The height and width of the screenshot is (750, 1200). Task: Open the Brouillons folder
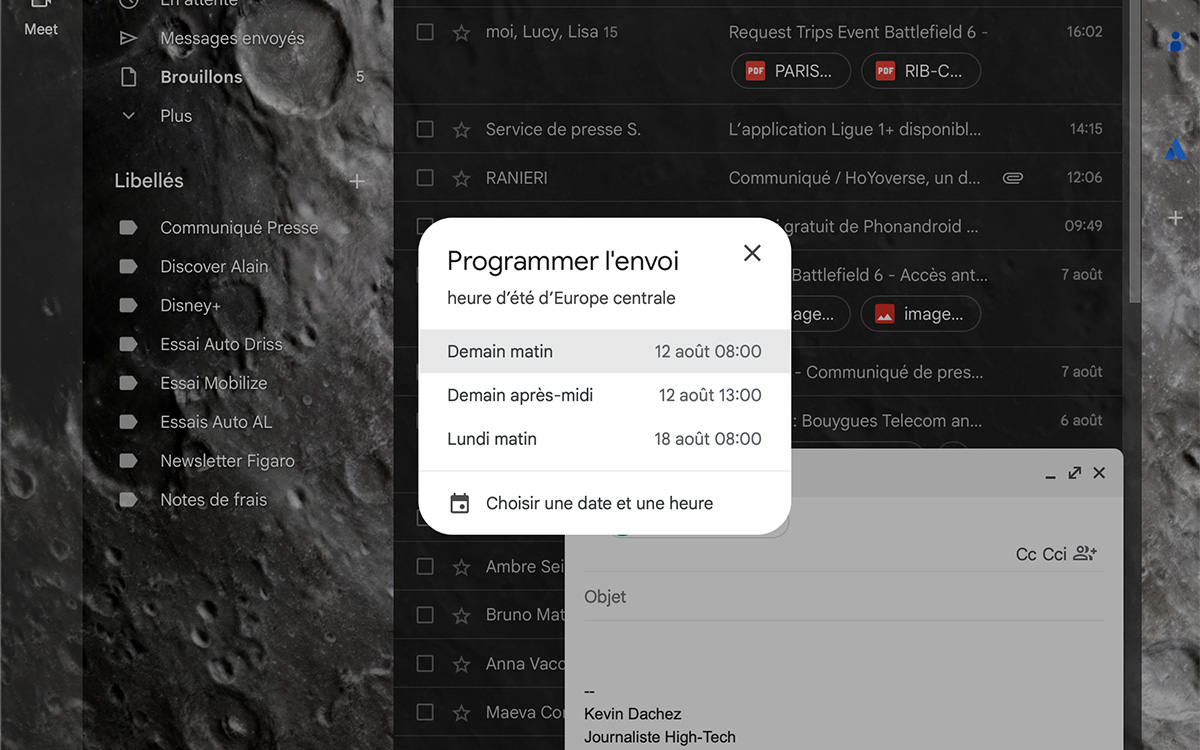click(201, 77)
